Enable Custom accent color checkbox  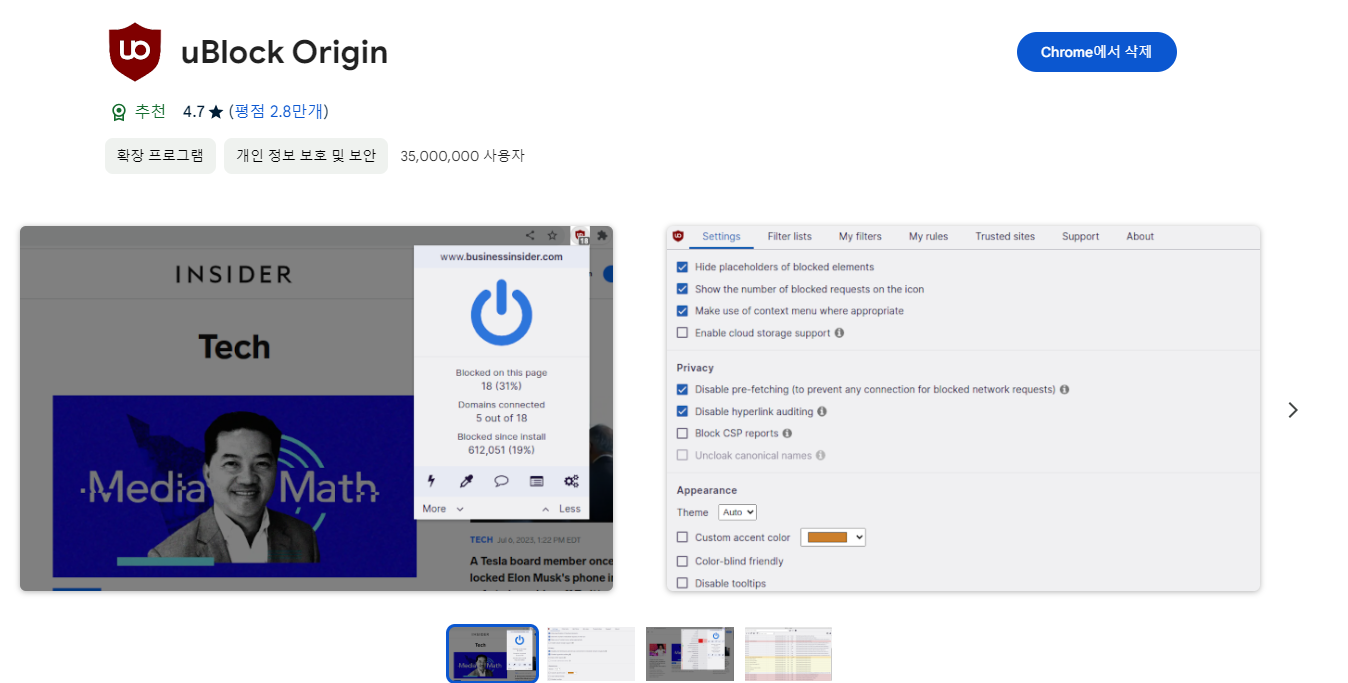click(682, 537)
